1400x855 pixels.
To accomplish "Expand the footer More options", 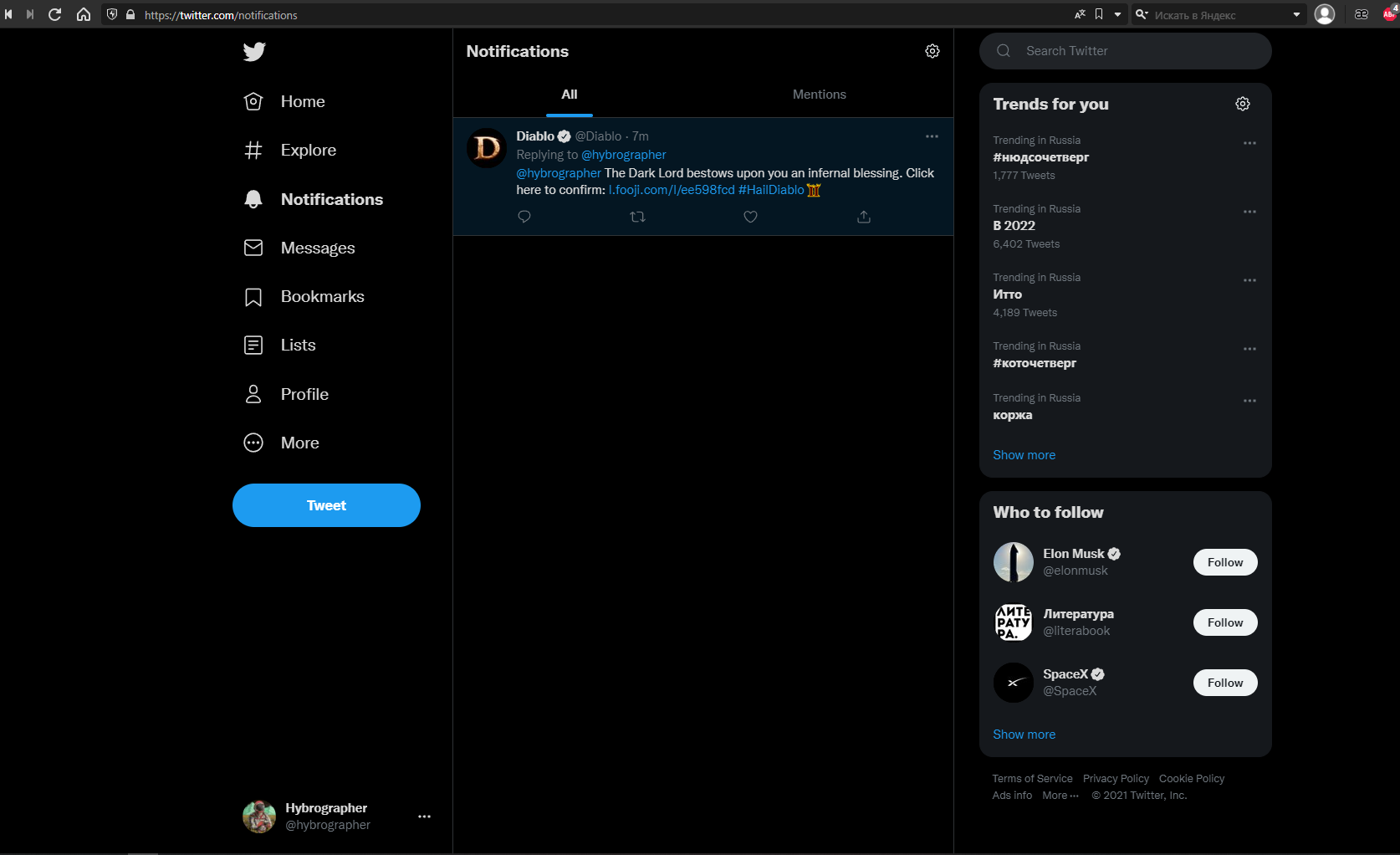I will tap(1060, 796).
